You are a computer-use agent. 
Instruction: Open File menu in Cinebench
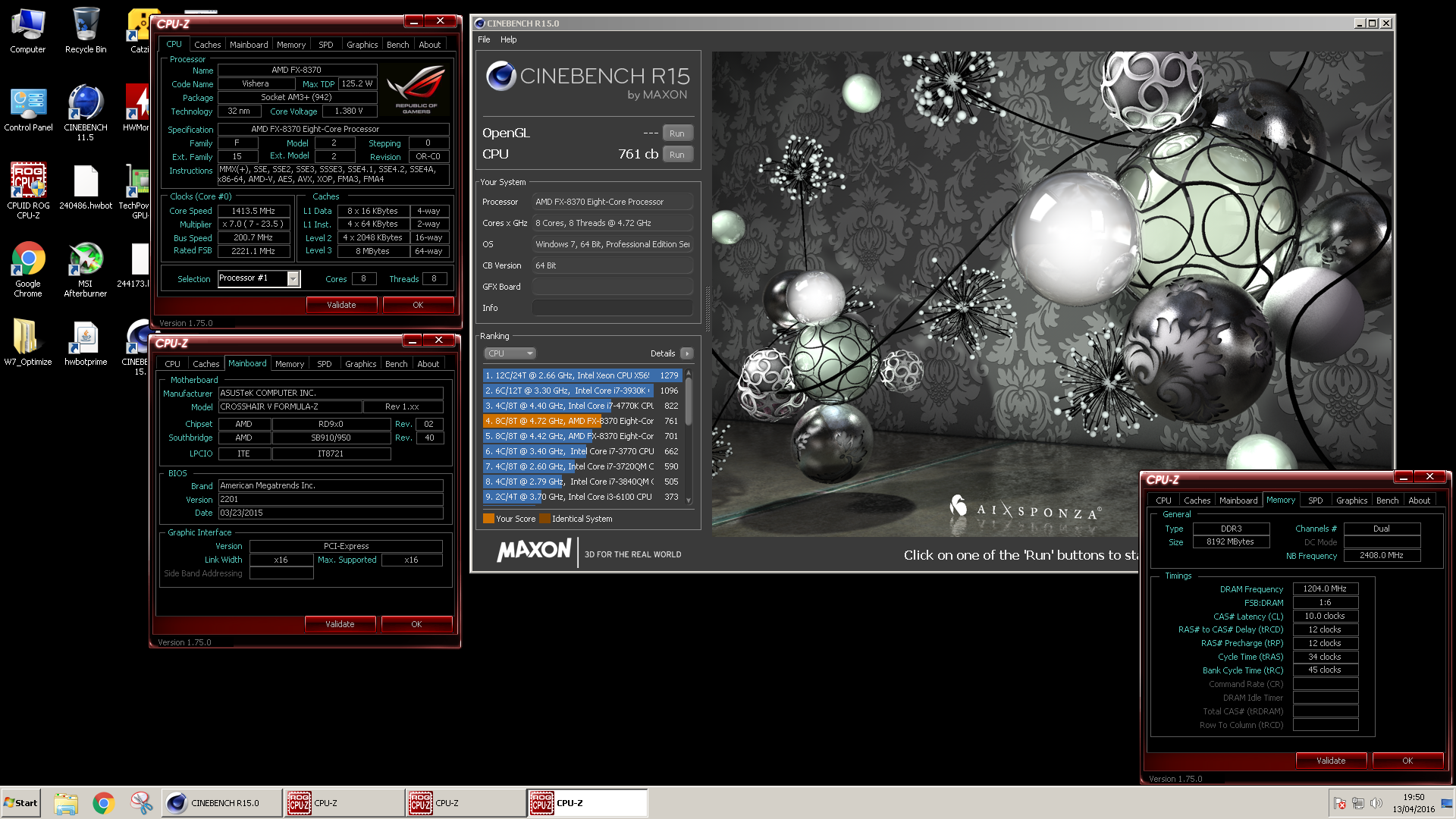484,39
